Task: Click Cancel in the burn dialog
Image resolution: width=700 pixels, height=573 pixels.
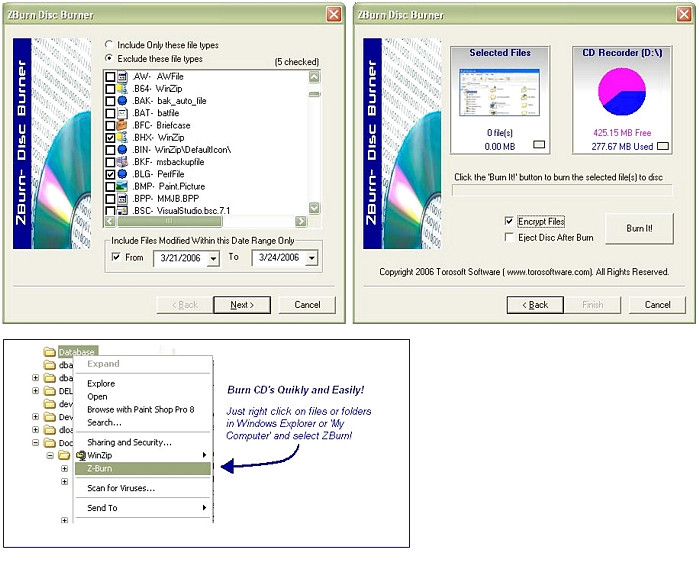Action: [658, 305]
